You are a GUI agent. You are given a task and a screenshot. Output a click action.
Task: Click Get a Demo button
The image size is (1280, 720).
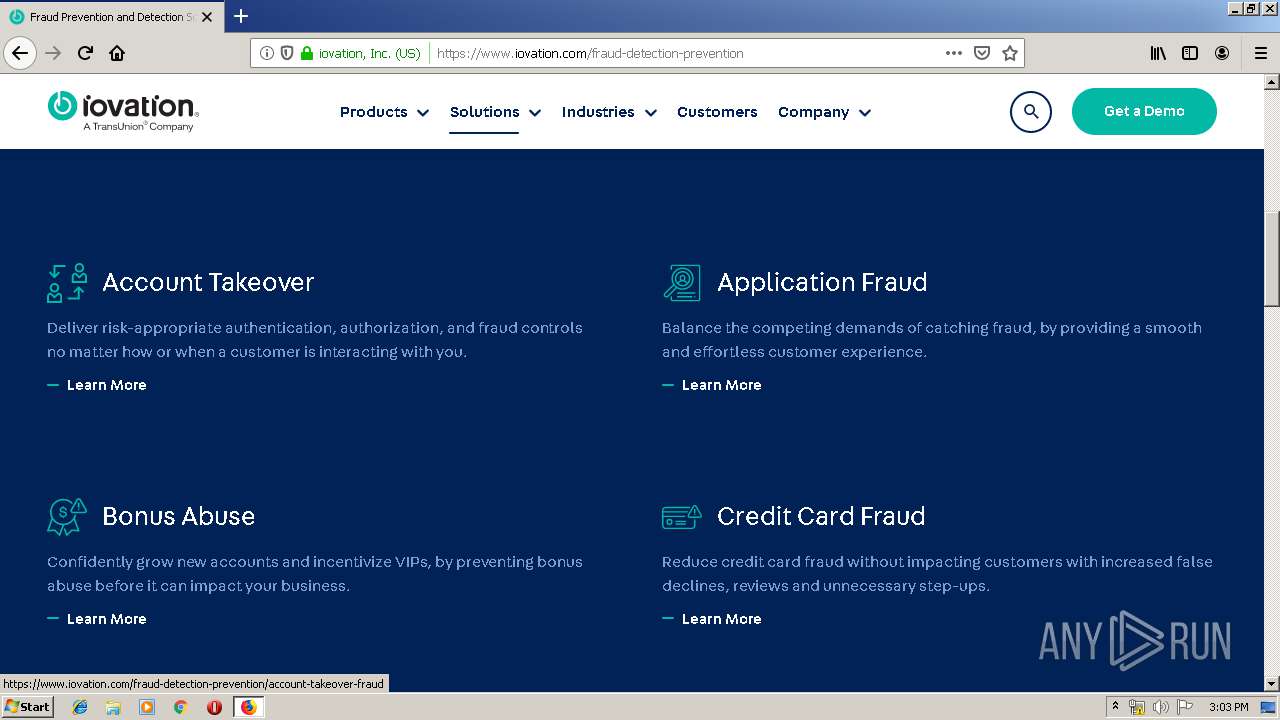pyautogui.click(x=1144, y=111)
